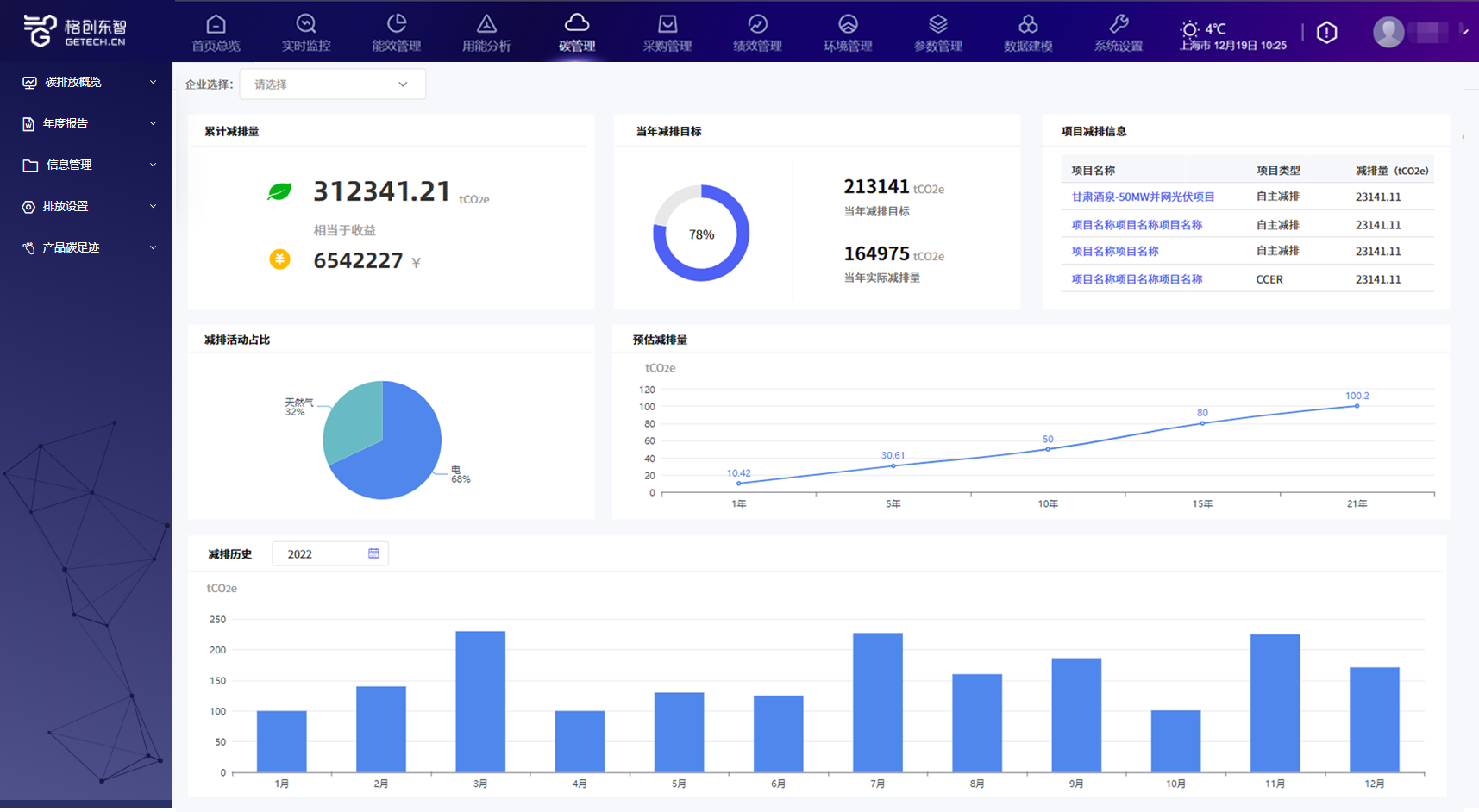
Task: Open the 项目名称项目名称 link in third row
Action: pyautogui.click(x=1115, y=252)
